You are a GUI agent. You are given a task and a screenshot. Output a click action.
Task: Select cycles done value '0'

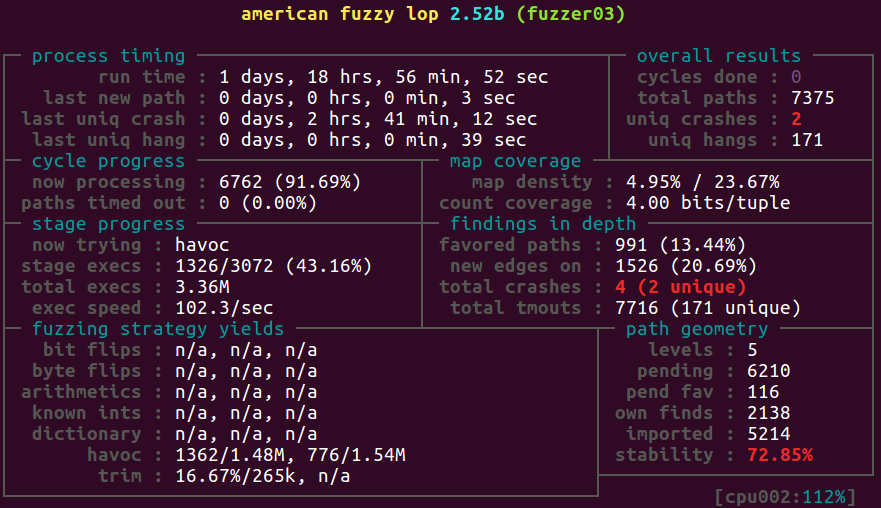tap(796, 77)
